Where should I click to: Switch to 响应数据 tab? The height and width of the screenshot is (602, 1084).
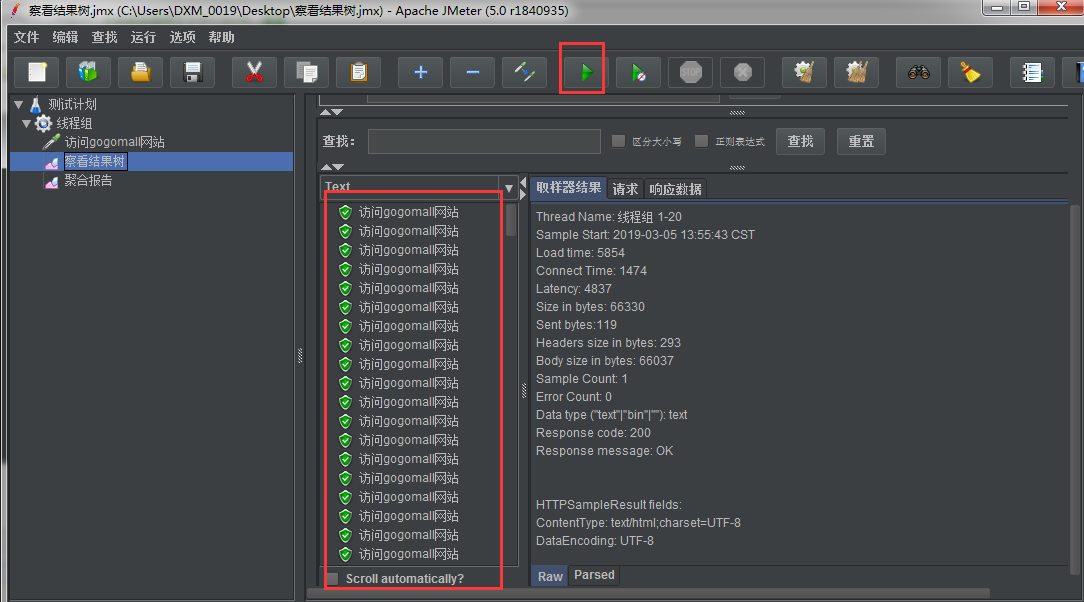click(675, 189)
